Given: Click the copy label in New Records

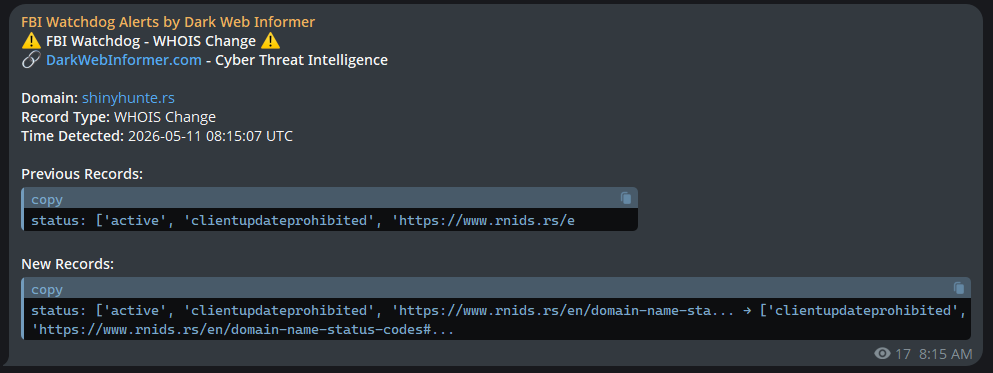Looking at the screenshot, I should coord(47,289).
